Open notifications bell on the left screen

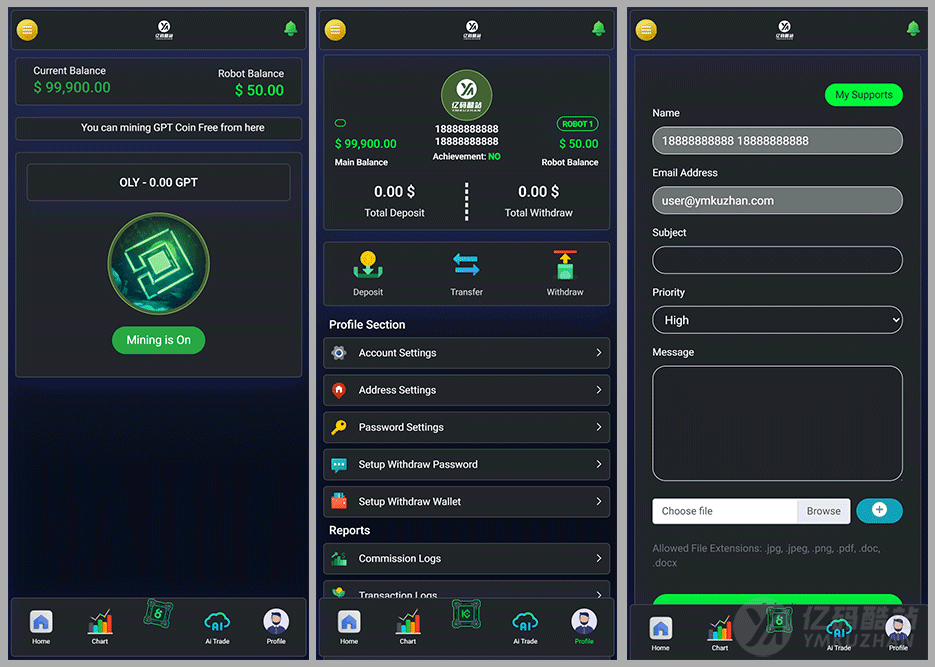point(291,29)
